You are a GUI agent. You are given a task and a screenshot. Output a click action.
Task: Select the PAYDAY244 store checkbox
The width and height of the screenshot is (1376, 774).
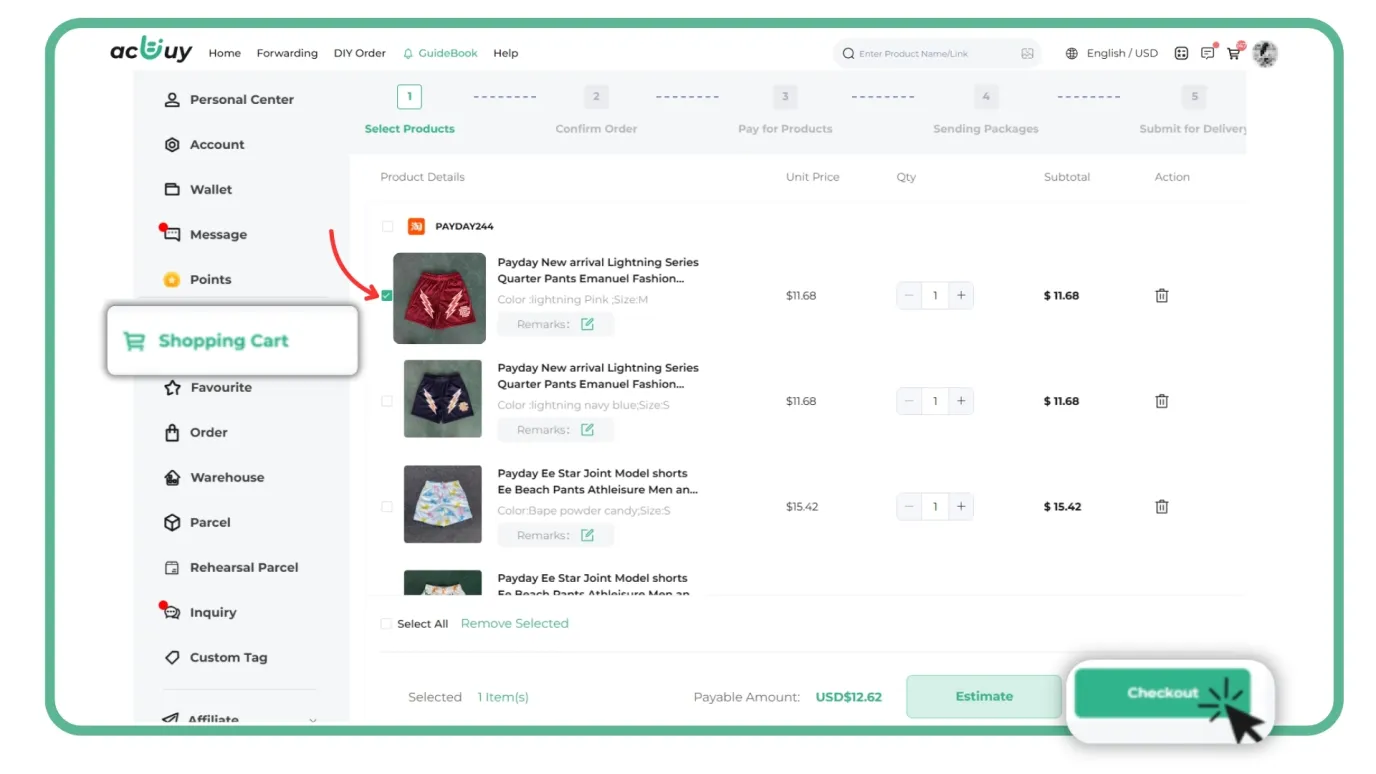(x=387, y=227)
